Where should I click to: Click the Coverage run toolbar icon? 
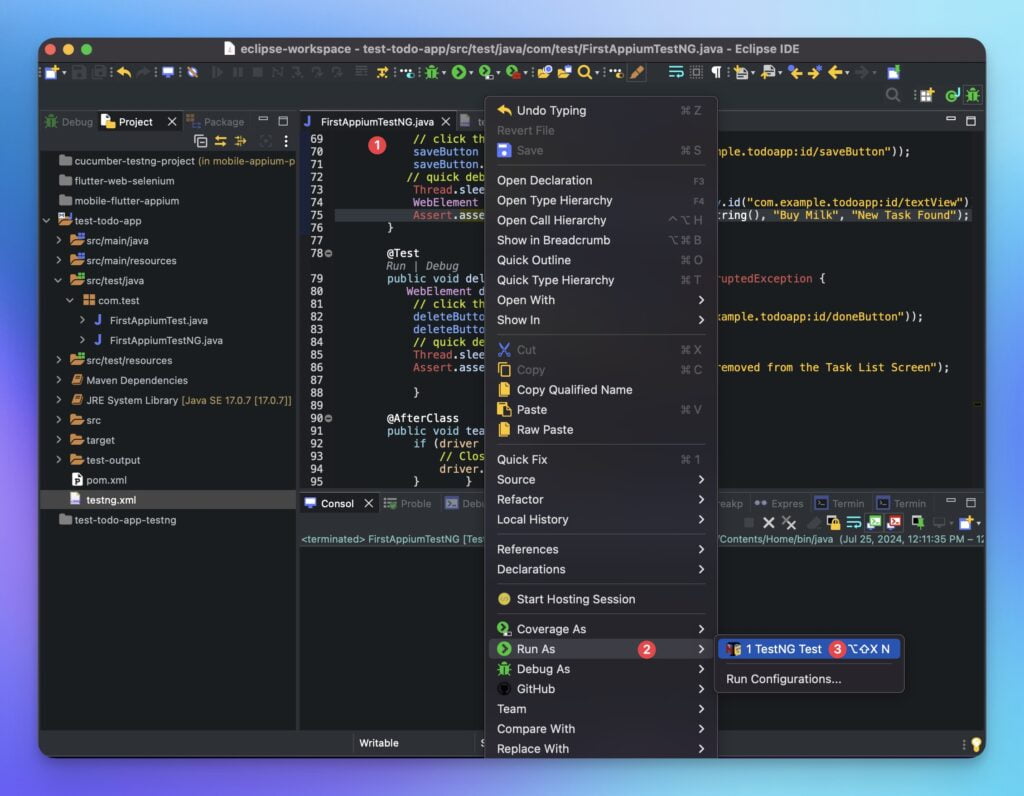click(485, 72)
